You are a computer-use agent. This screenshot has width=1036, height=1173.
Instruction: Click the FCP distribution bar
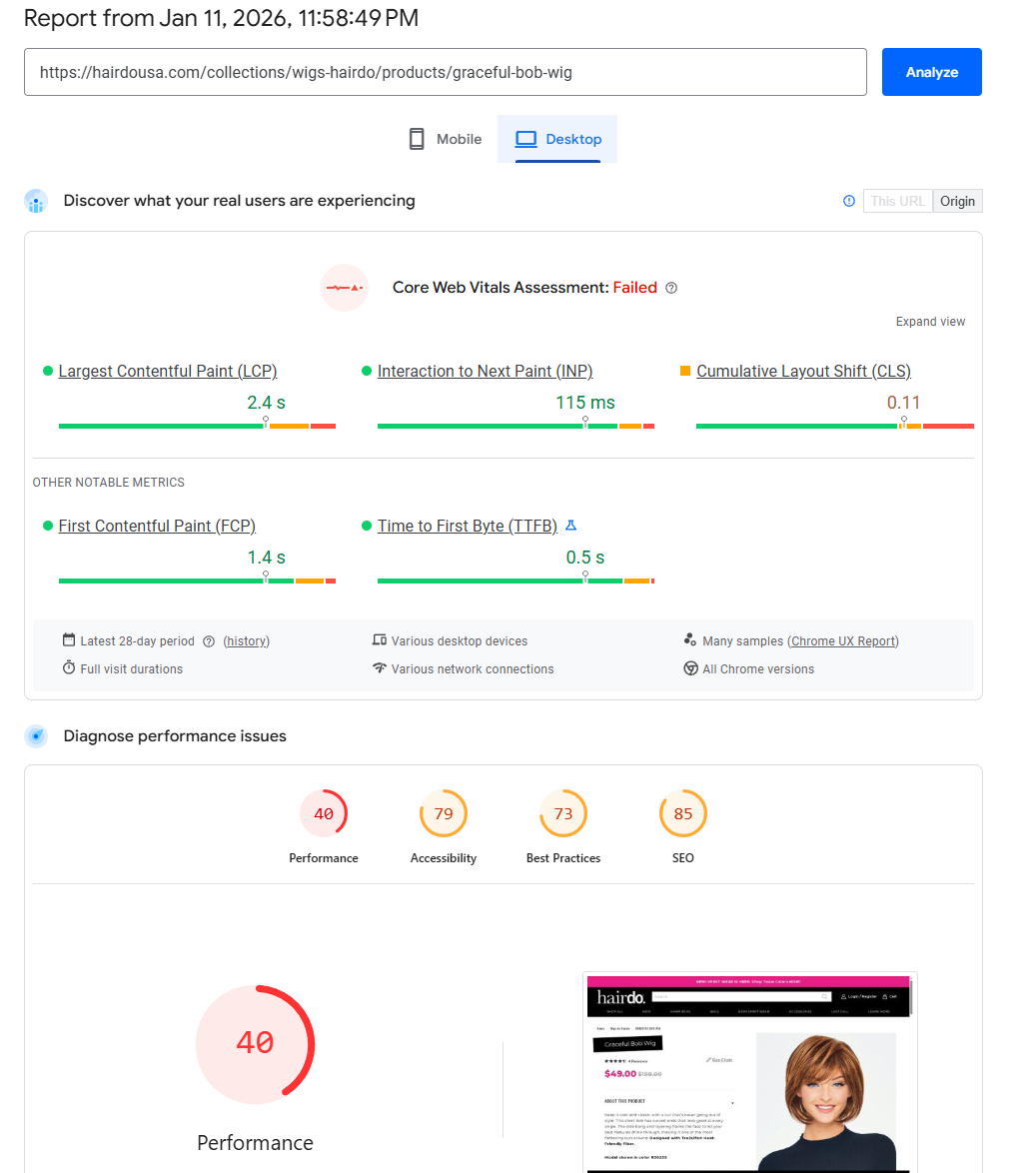(x=197, y=581)
